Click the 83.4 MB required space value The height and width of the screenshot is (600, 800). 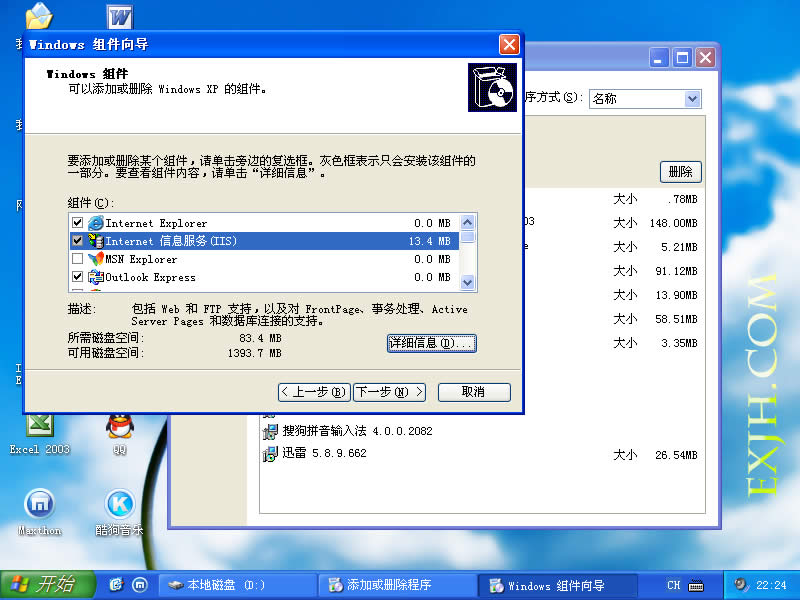click(260, 338)
